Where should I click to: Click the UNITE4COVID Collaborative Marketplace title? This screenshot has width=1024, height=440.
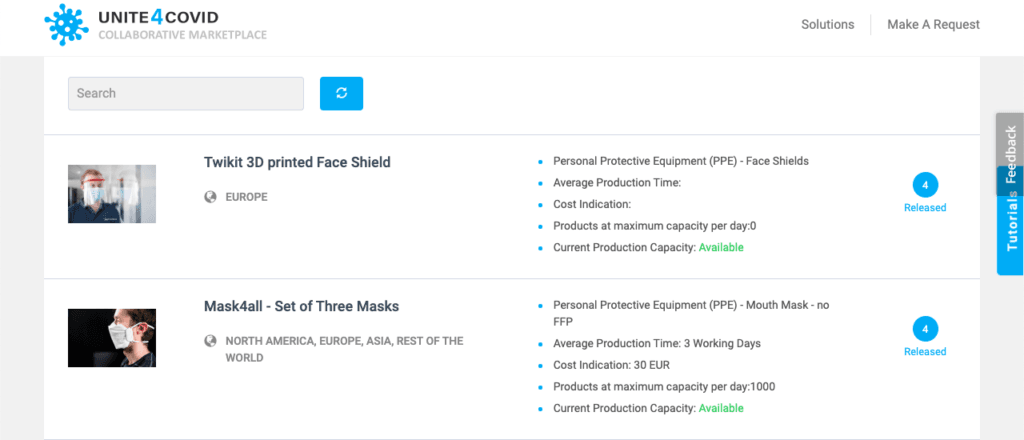pos(181,25)
